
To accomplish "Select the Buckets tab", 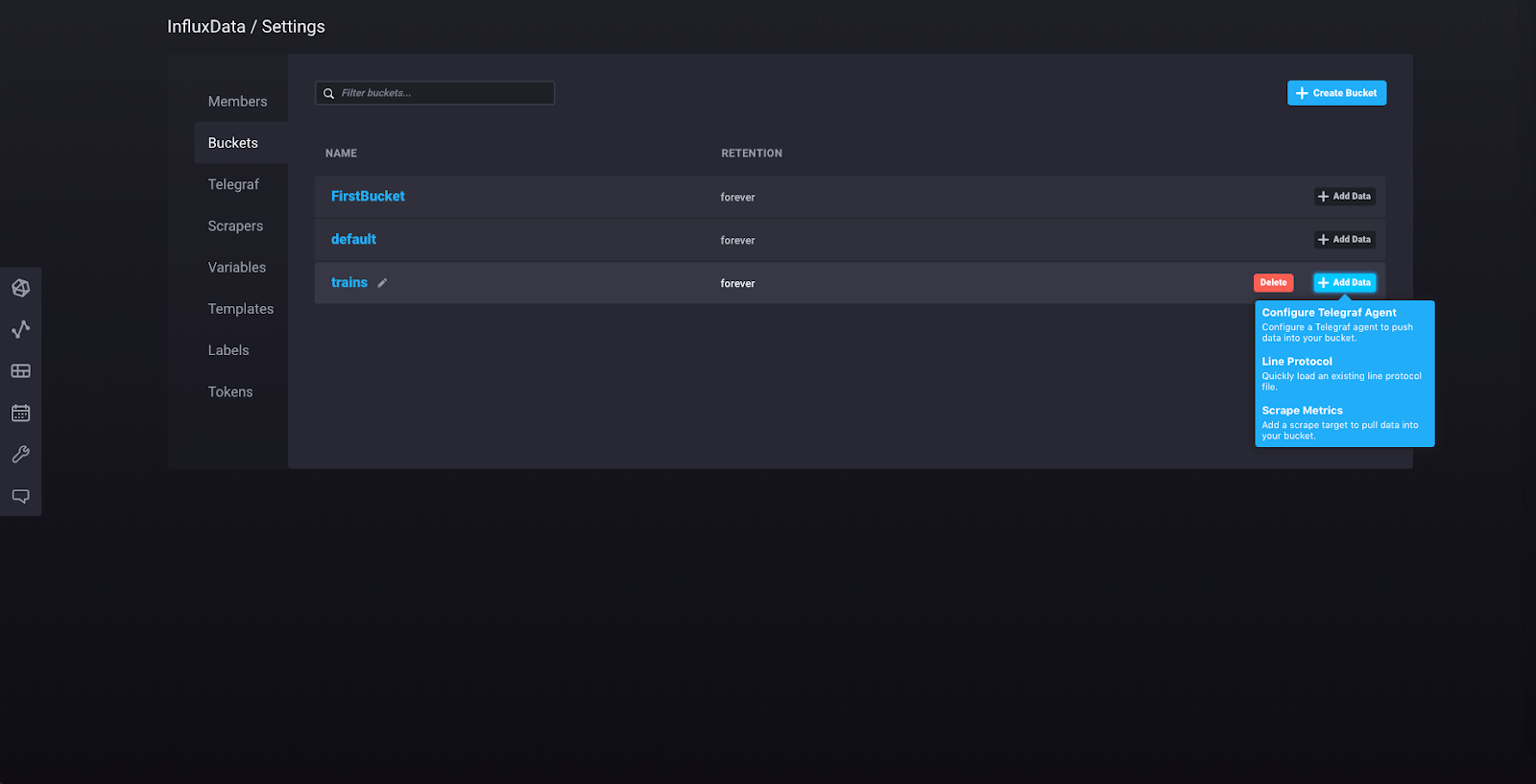I will (x=233, y=143).
